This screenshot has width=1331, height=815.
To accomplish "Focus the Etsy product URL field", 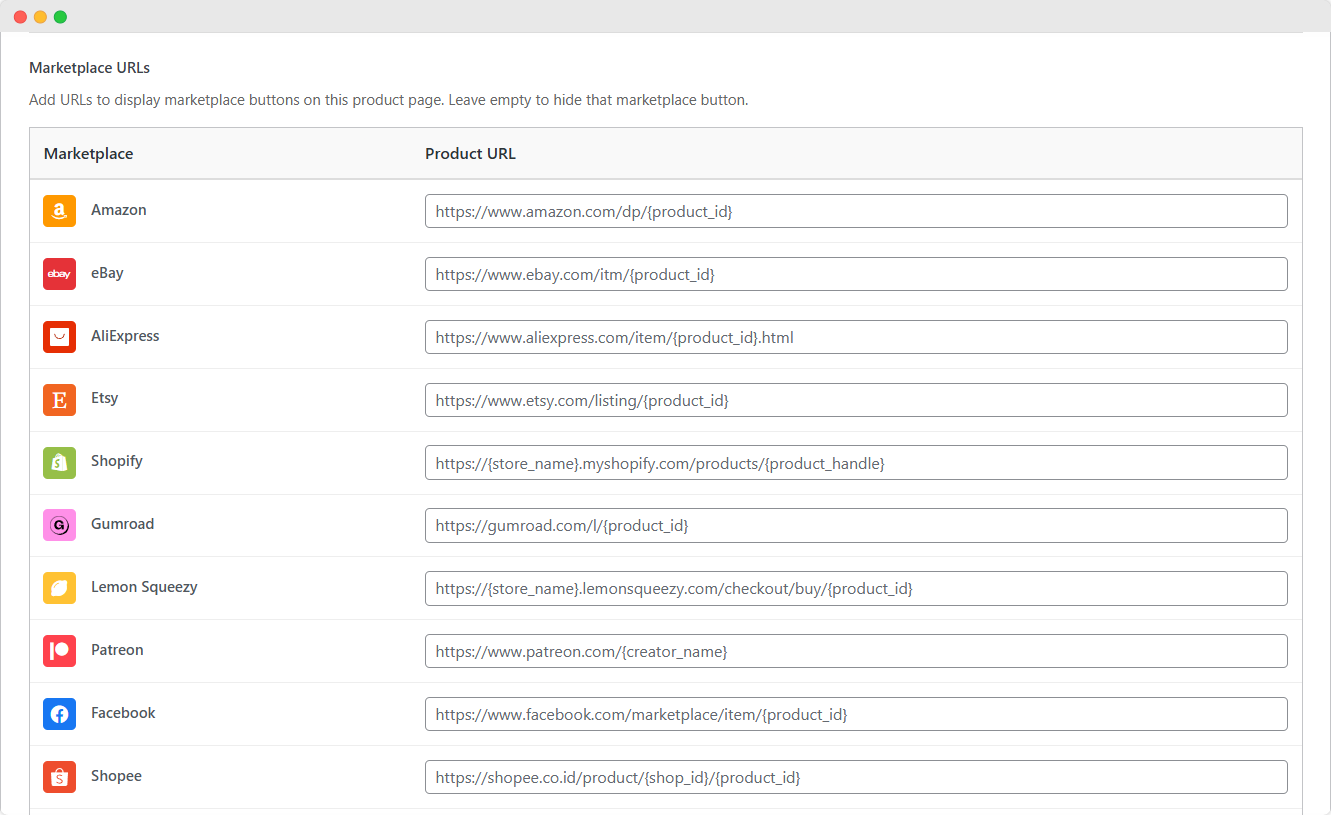I will (856, 400).
